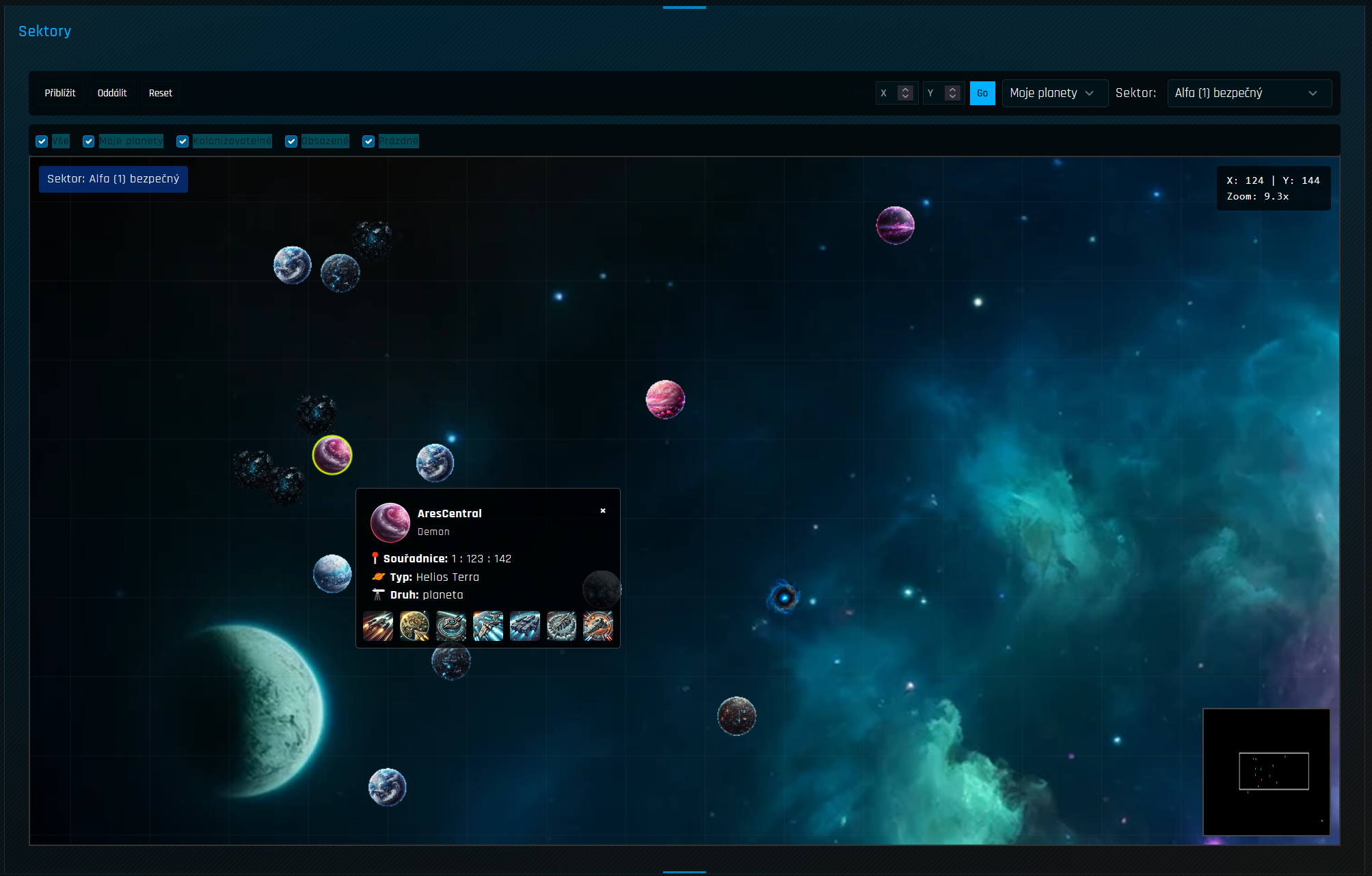
Task: Close the AresCentral planet info popup
Action: click(x=603, y=510)
